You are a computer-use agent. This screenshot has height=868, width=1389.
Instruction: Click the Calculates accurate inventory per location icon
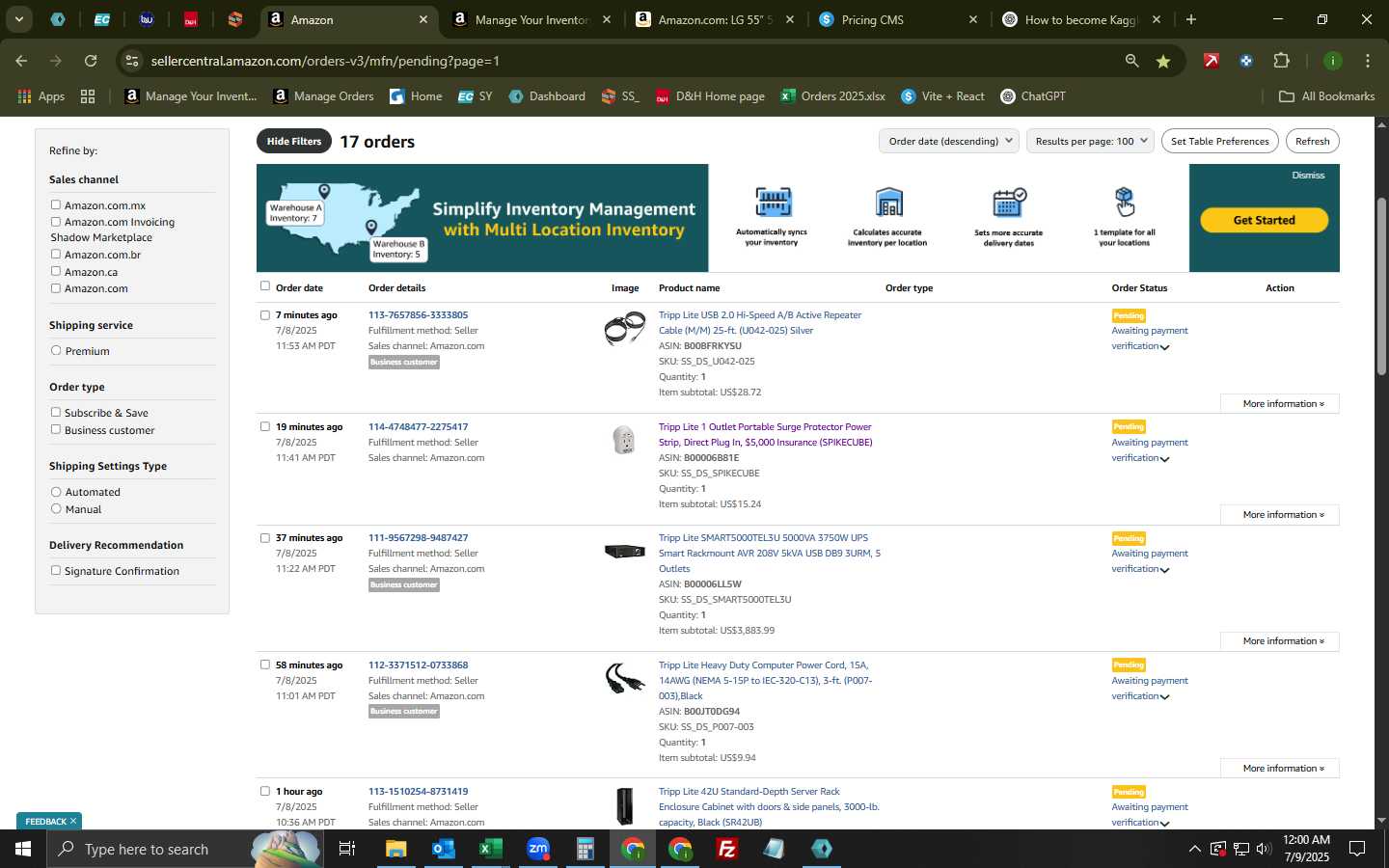tap(888, 203)
